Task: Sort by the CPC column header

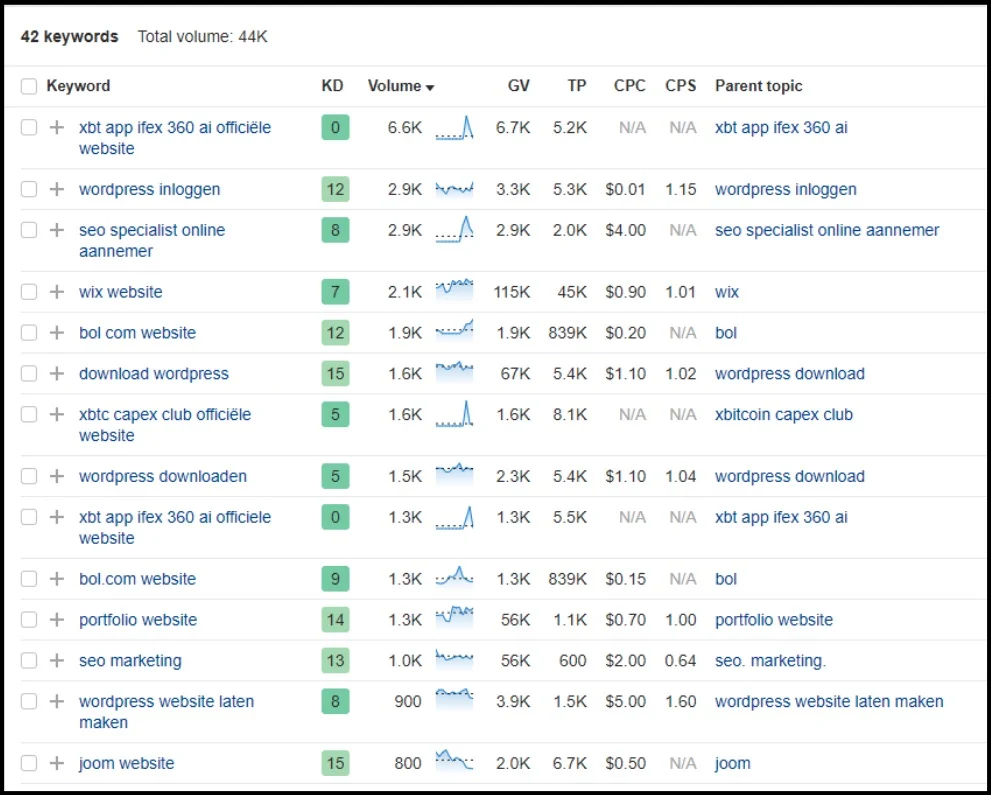Action: 630,86
